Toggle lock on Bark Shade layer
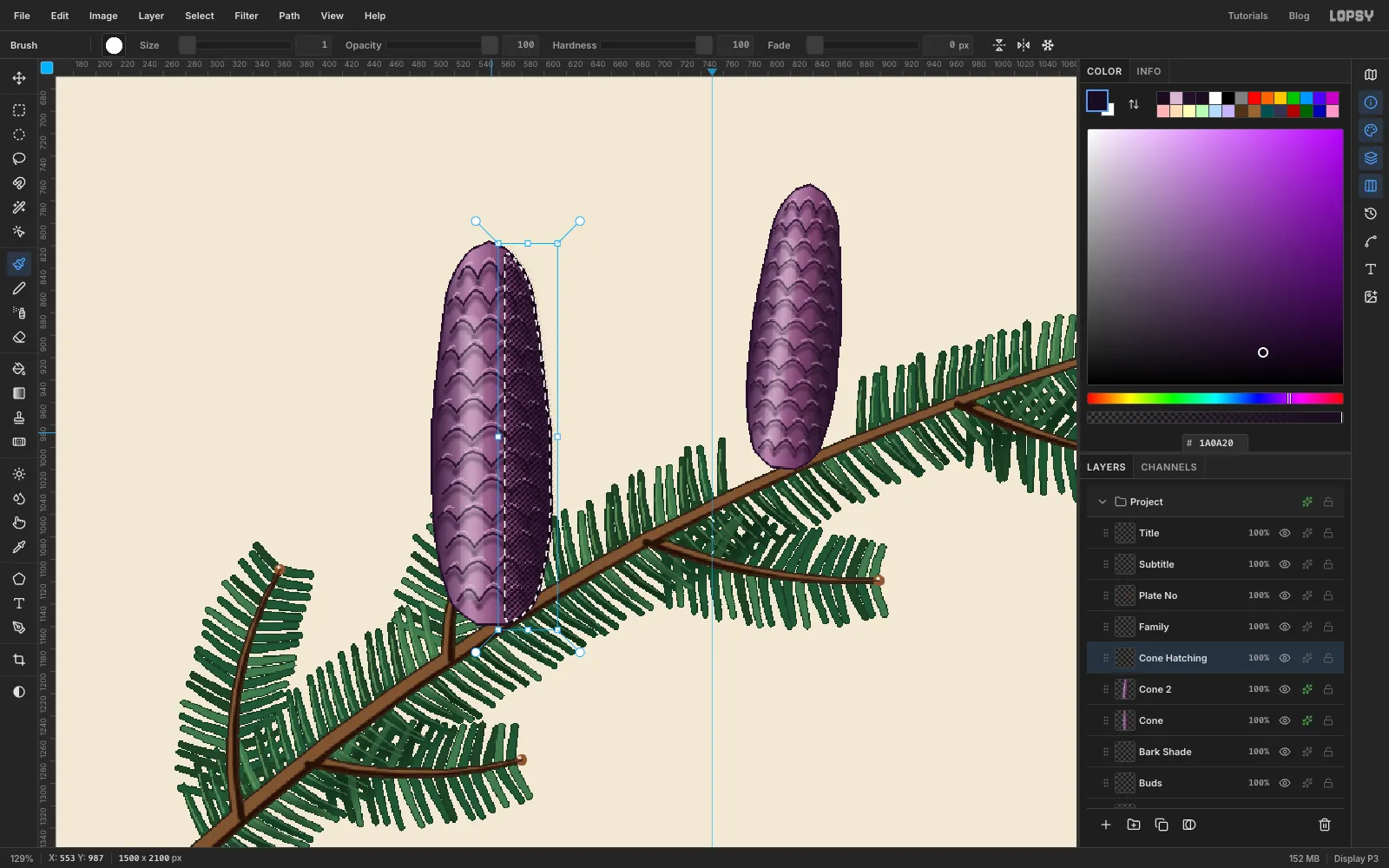The image size is (1389, 868). tap(1328, 752)
